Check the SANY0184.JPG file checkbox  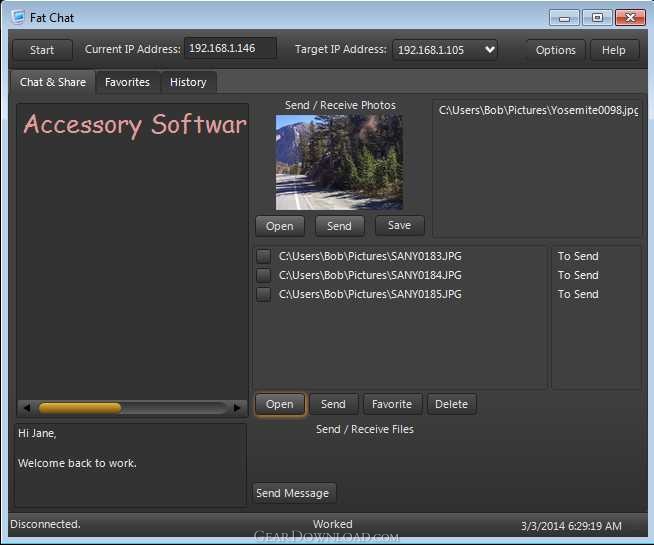(x=263, y=275)
